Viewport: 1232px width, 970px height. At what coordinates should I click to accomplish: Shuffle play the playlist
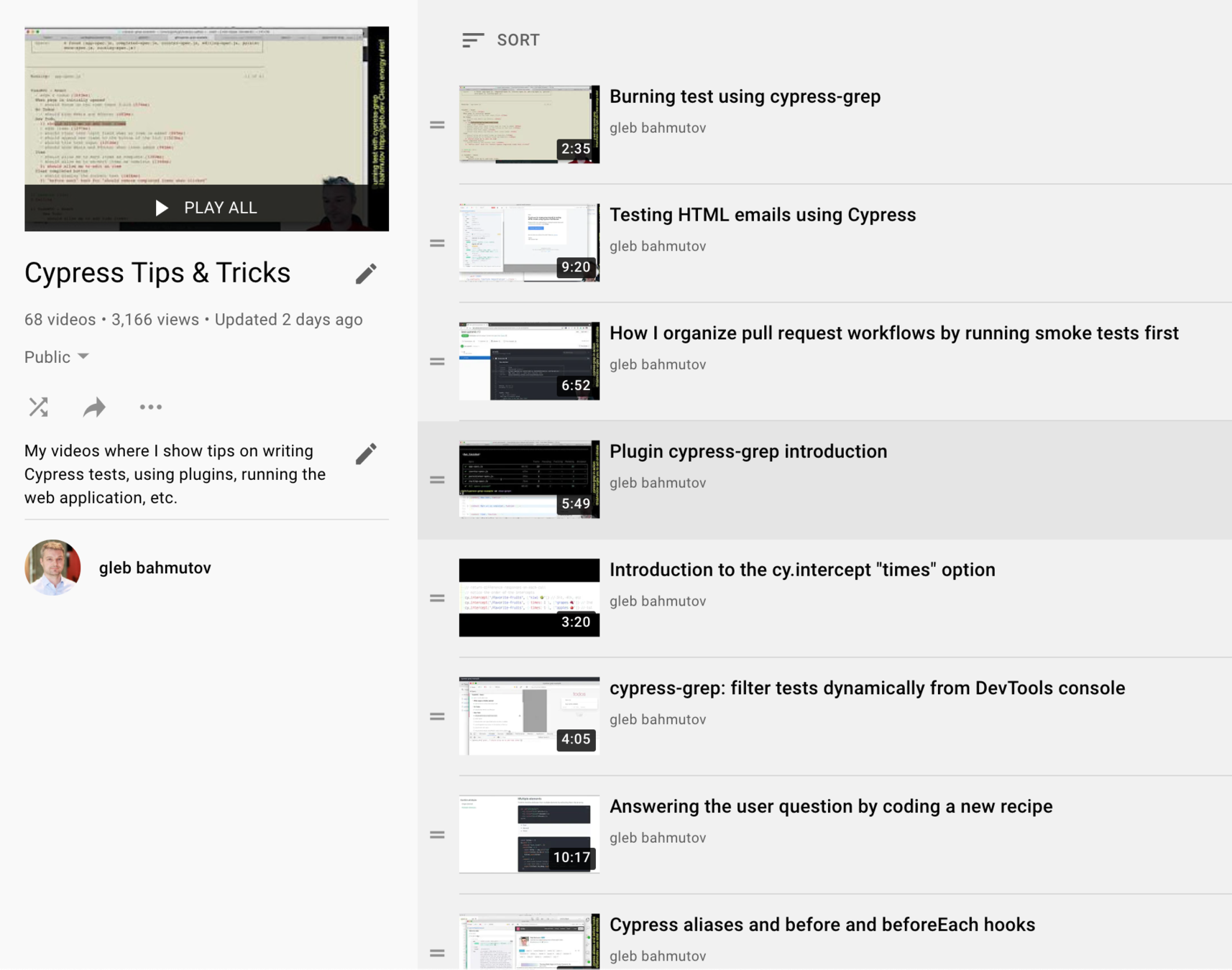coord(38,407)
